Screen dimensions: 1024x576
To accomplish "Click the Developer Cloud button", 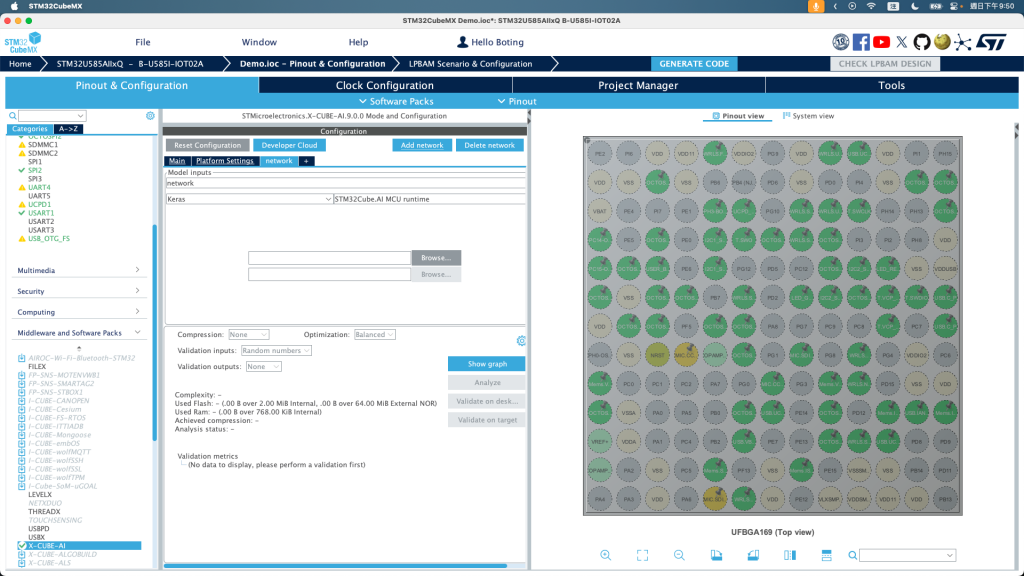I will click(289, 145).
